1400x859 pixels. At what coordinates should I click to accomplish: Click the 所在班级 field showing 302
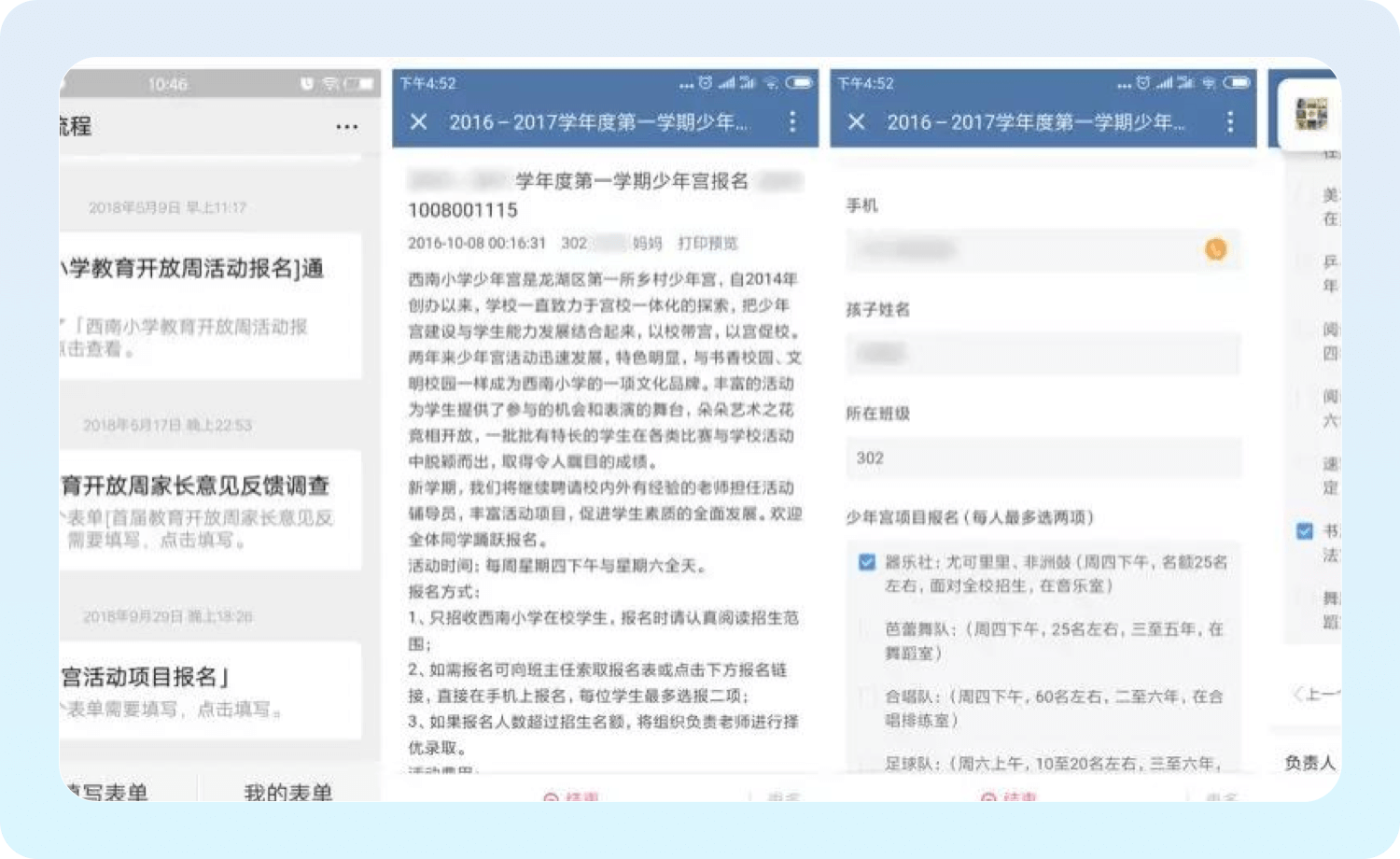[1043, 458]
